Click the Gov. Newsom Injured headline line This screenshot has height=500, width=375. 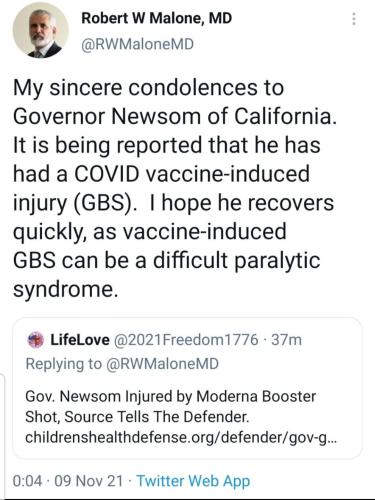click(x=171, y=396)
